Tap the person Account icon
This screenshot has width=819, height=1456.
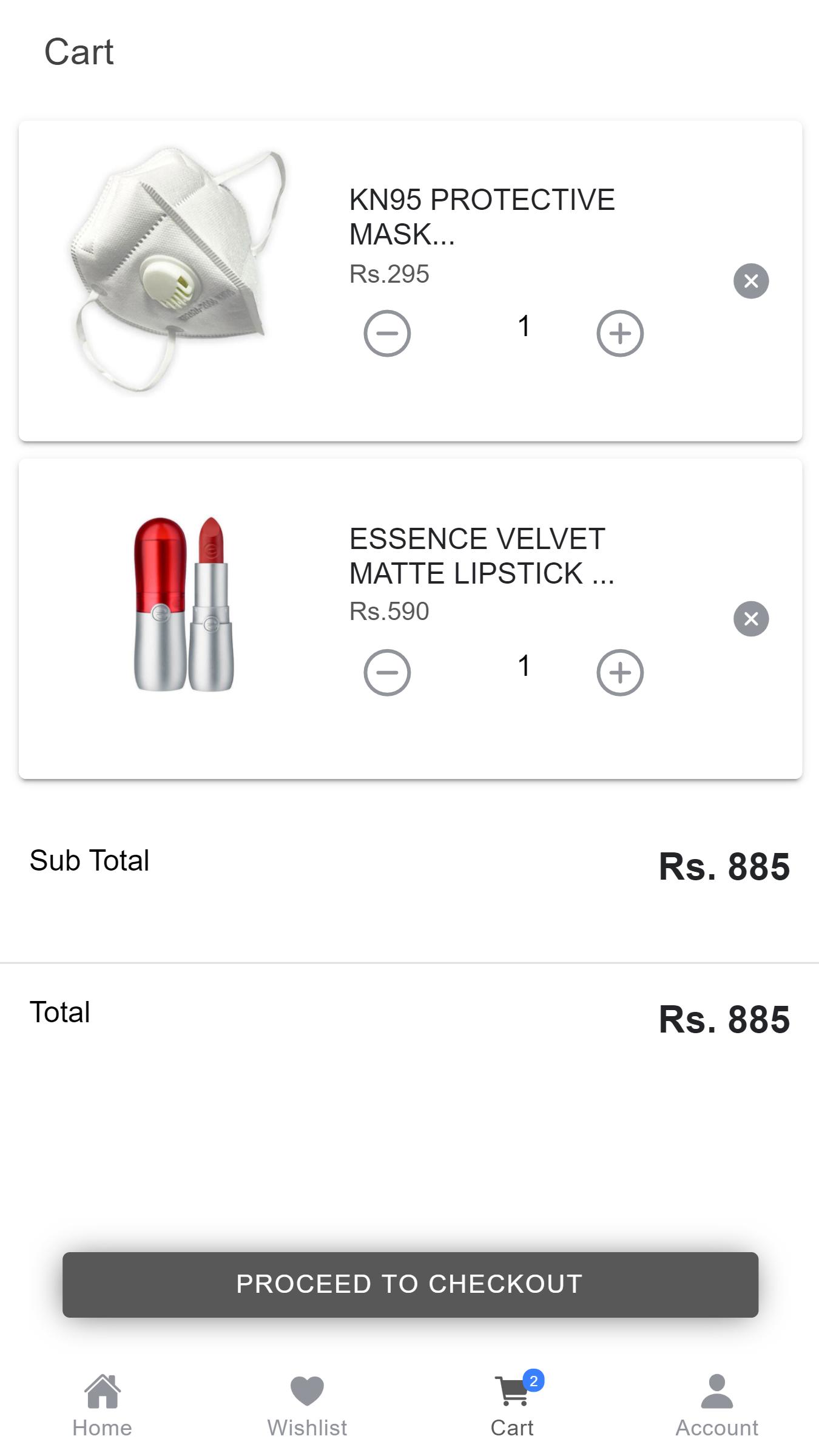click(717, 1390)
